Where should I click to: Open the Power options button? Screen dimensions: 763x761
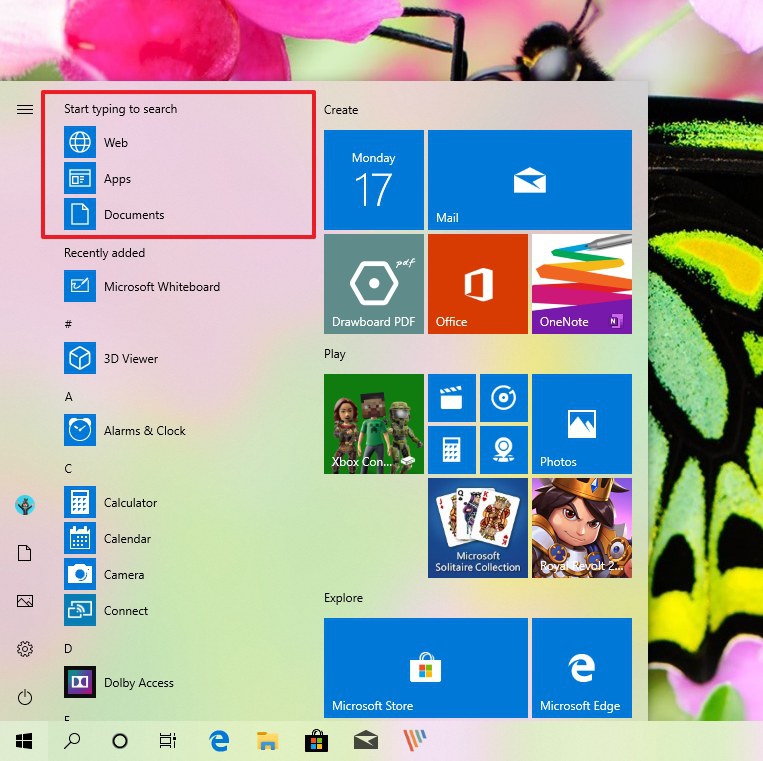[x=25, y=697]
